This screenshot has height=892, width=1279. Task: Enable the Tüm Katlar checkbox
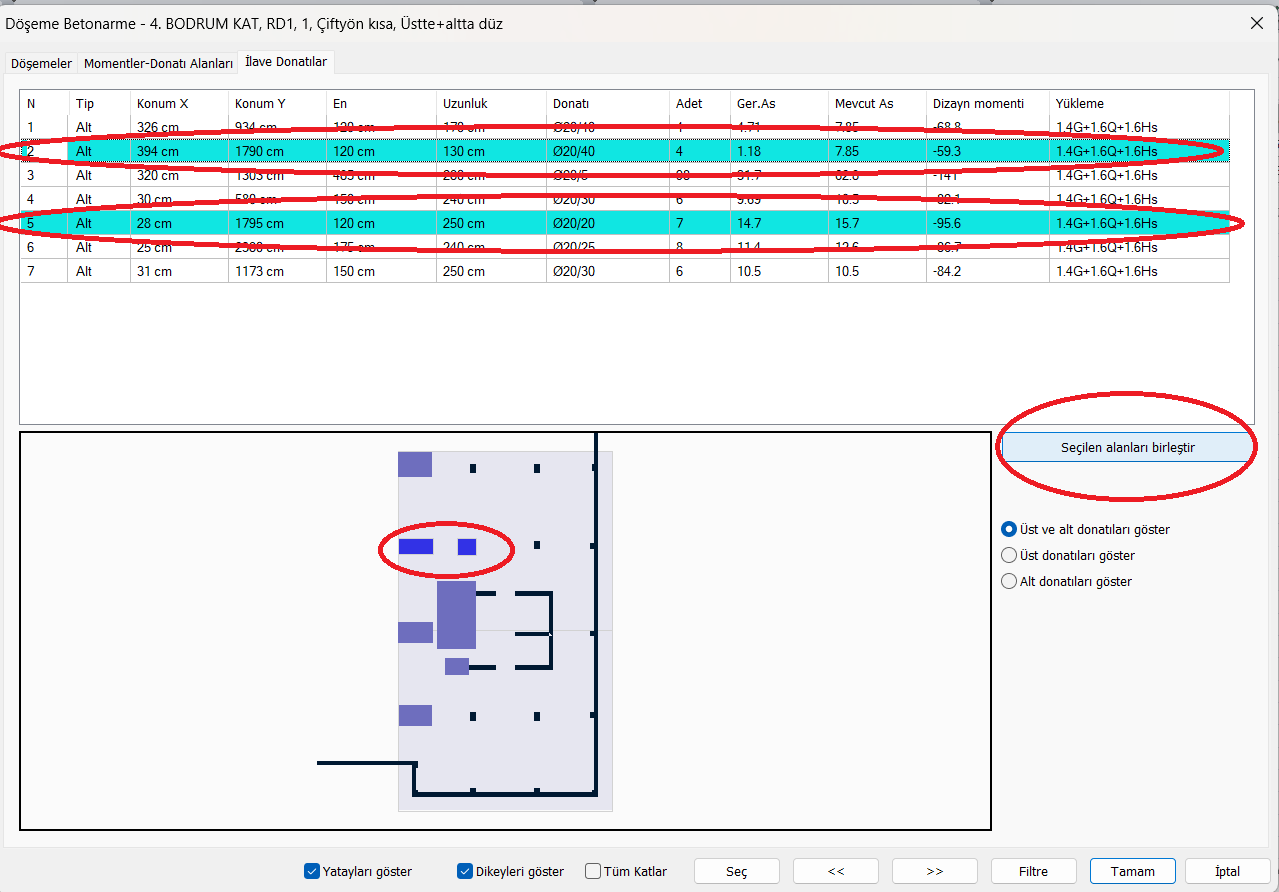pos(593,871)
